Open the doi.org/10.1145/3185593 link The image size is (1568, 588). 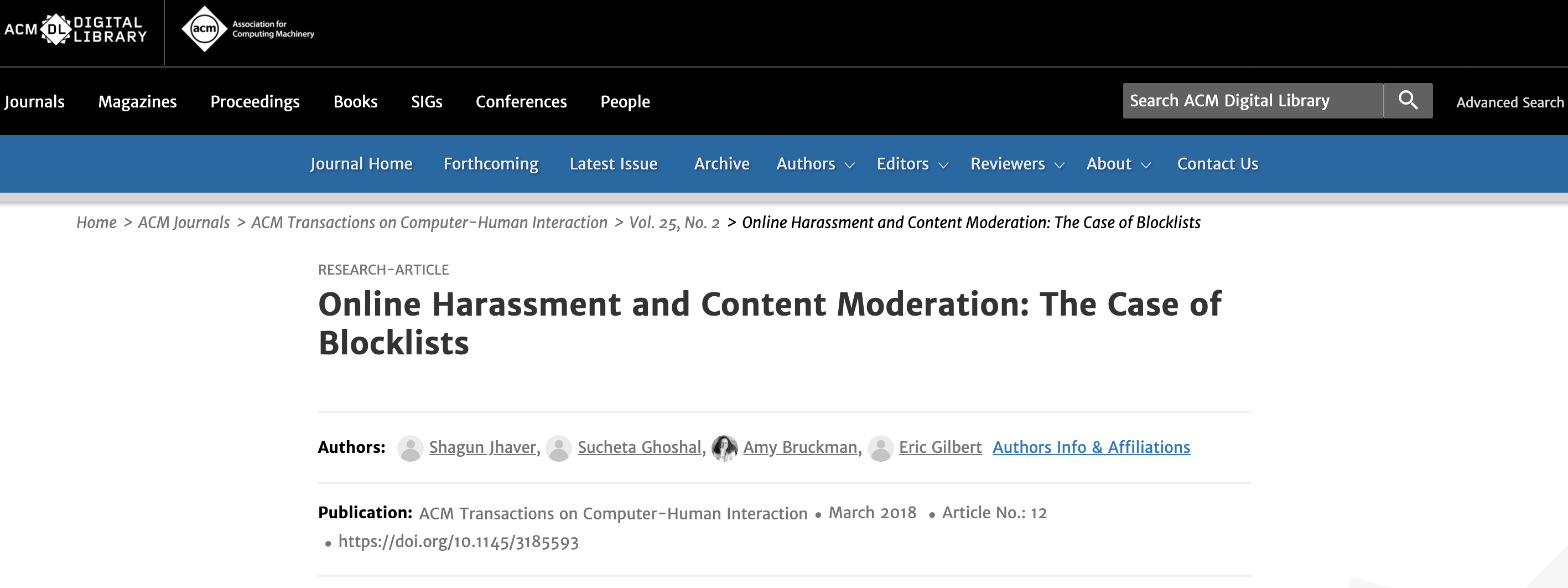458,541
